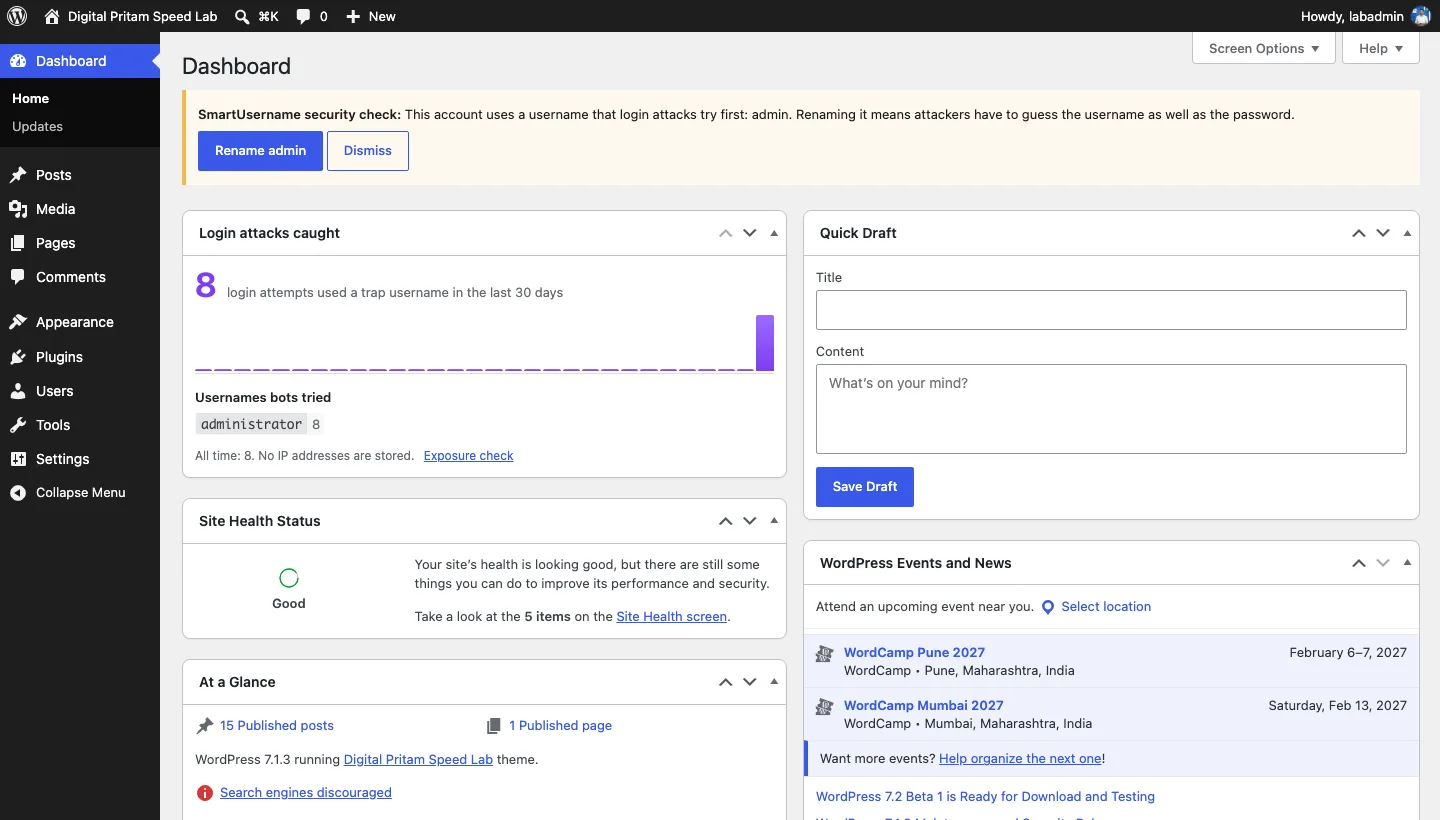The height and width of the screenshot is (820, 1440).
Task: Click the Appearance paintbrush icon
Action: (x=18, y=322)
